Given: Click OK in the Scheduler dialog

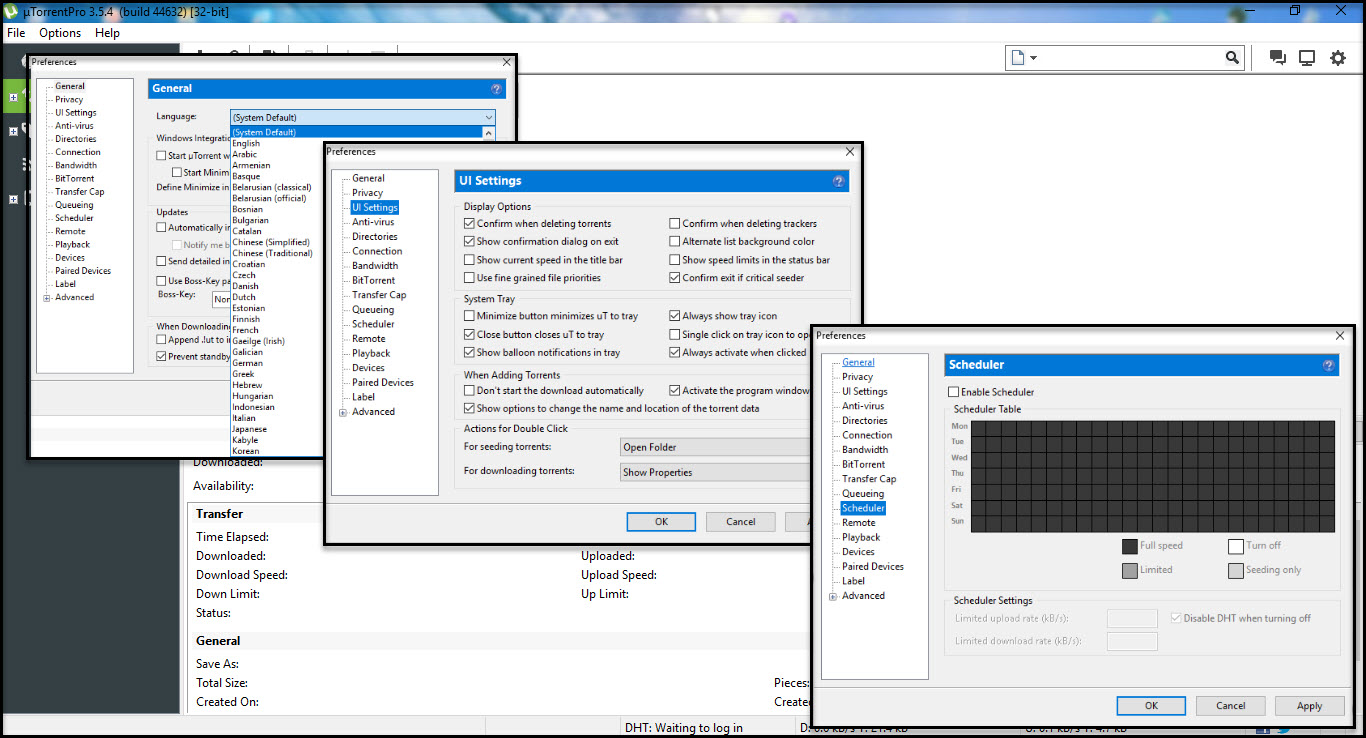Looking at the screenshot, I should 1151,706.
